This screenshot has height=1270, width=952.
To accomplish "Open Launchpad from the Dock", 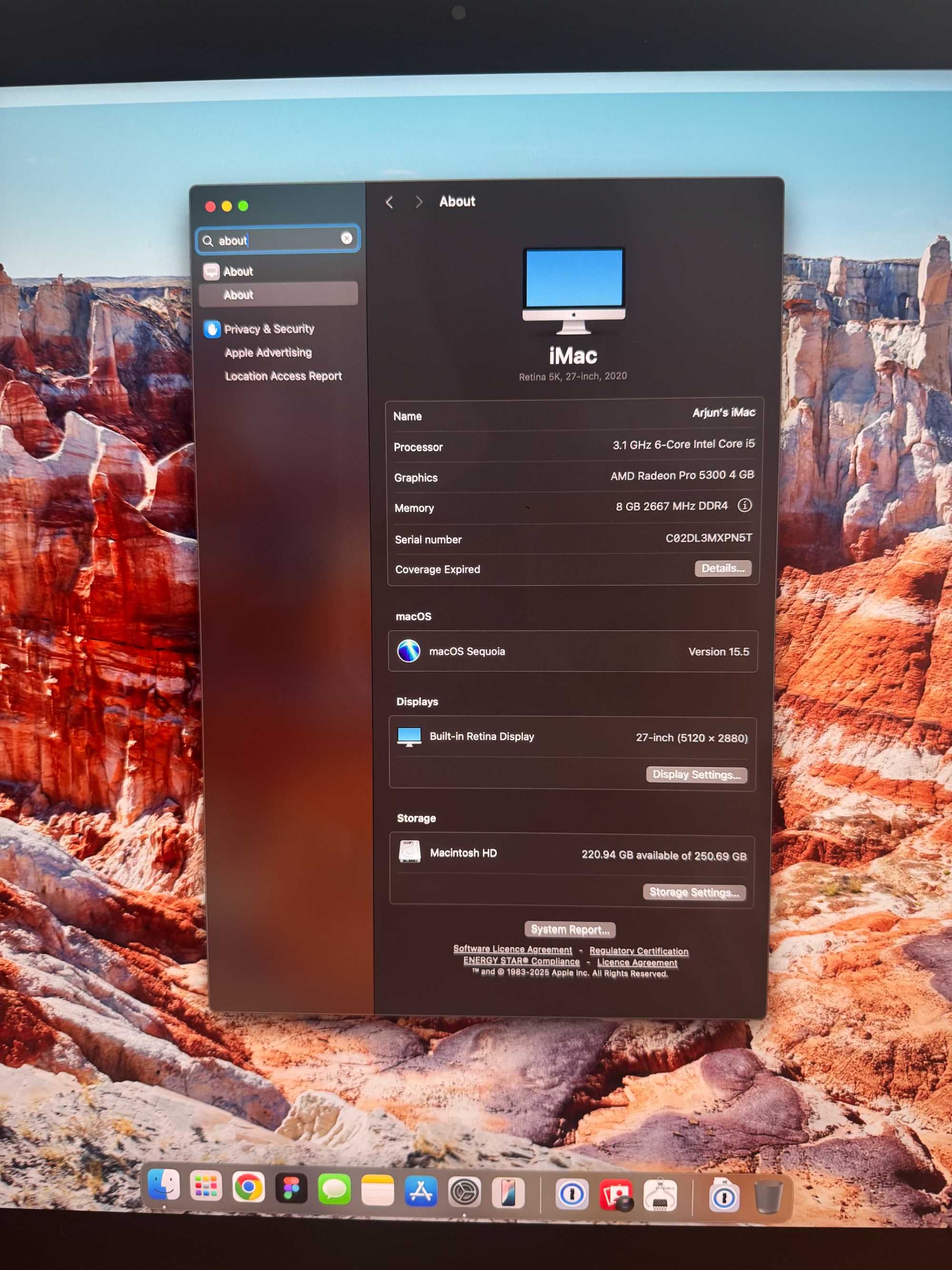I will 206,1186.
